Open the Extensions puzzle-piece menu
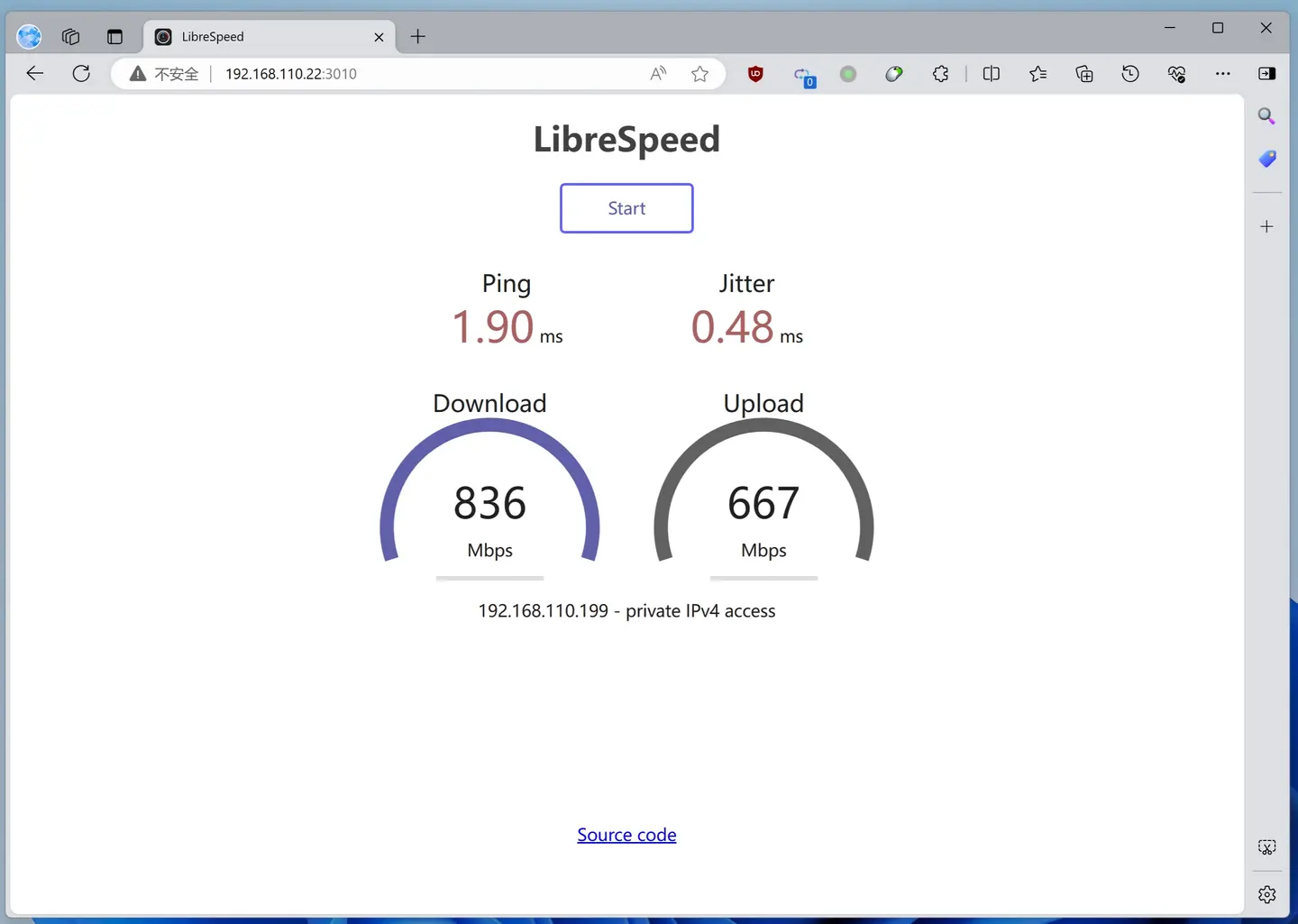 click(x=940, y=74)
